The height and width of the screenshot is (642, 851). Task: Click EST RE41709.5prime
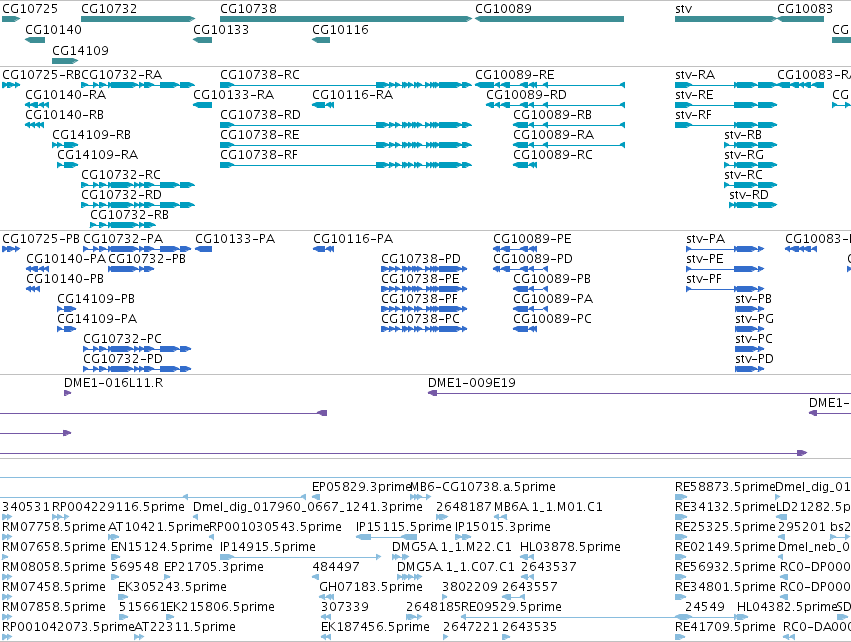pos(680,637)
